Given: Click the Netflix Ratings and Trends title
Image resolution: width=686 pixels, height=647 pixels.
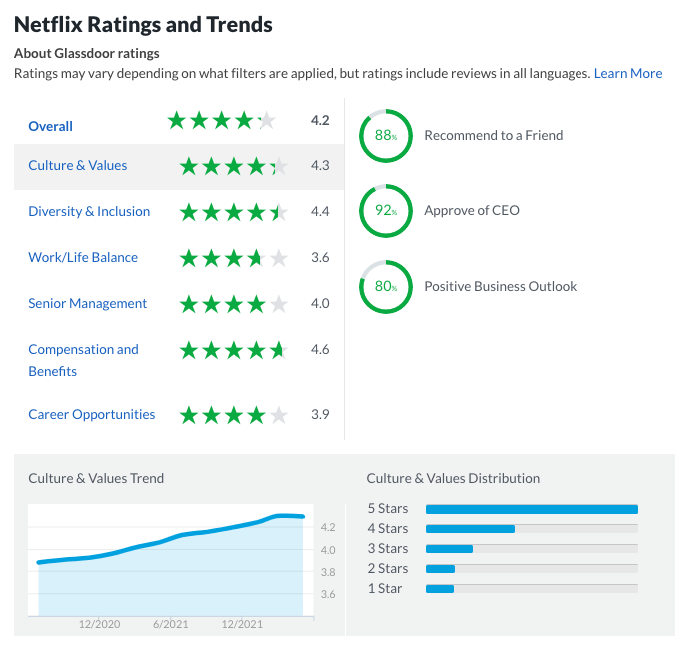Looking at the screenshot, I should (143, 24).
